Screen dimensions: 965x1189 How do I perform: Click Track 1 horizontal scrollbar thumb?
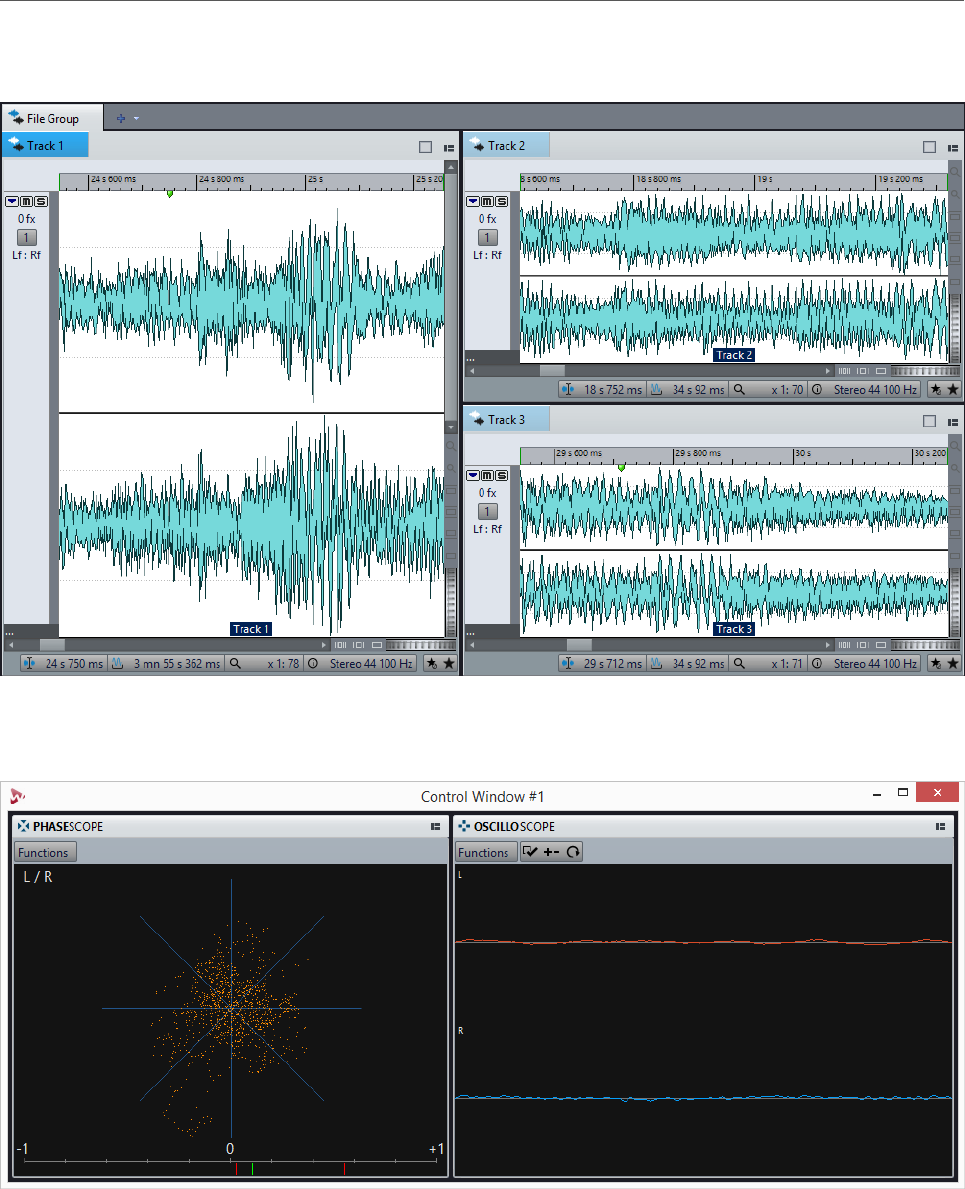click(52, 645)
